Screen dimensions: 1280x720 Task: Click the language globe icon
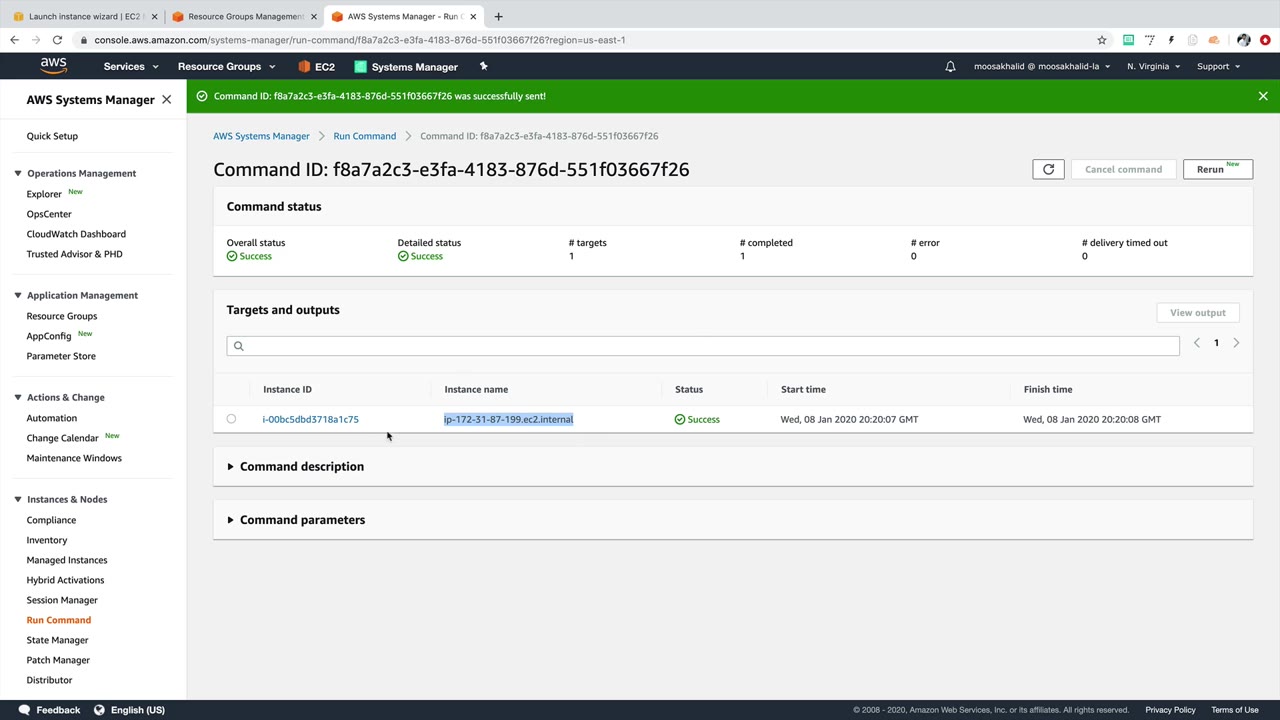point(99,710)
